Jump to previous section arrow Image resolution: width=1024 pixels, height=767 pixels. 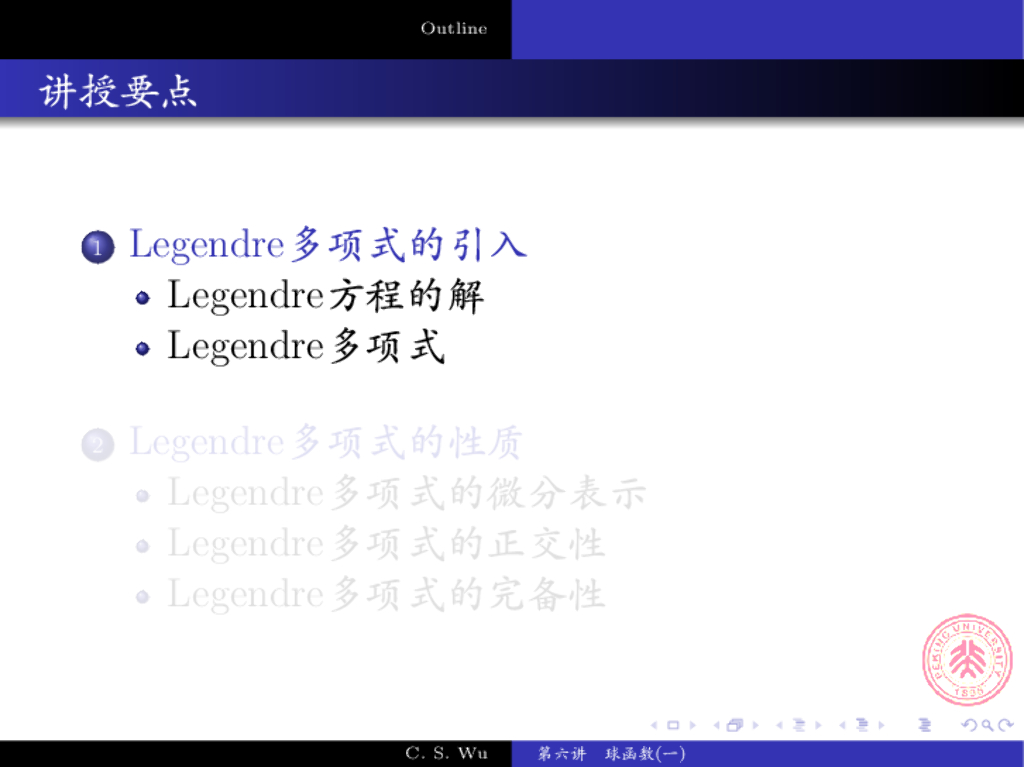(842, 725)
